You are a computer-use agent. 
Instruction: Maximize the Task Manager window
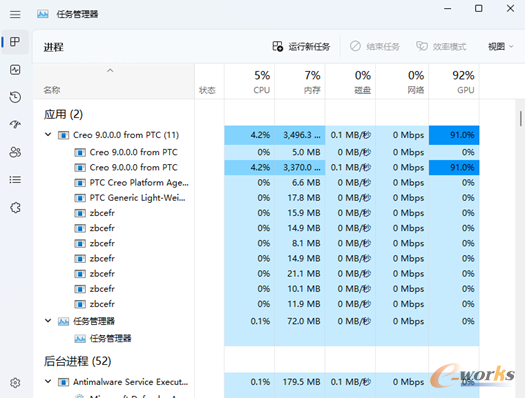[x=479, y=8]
